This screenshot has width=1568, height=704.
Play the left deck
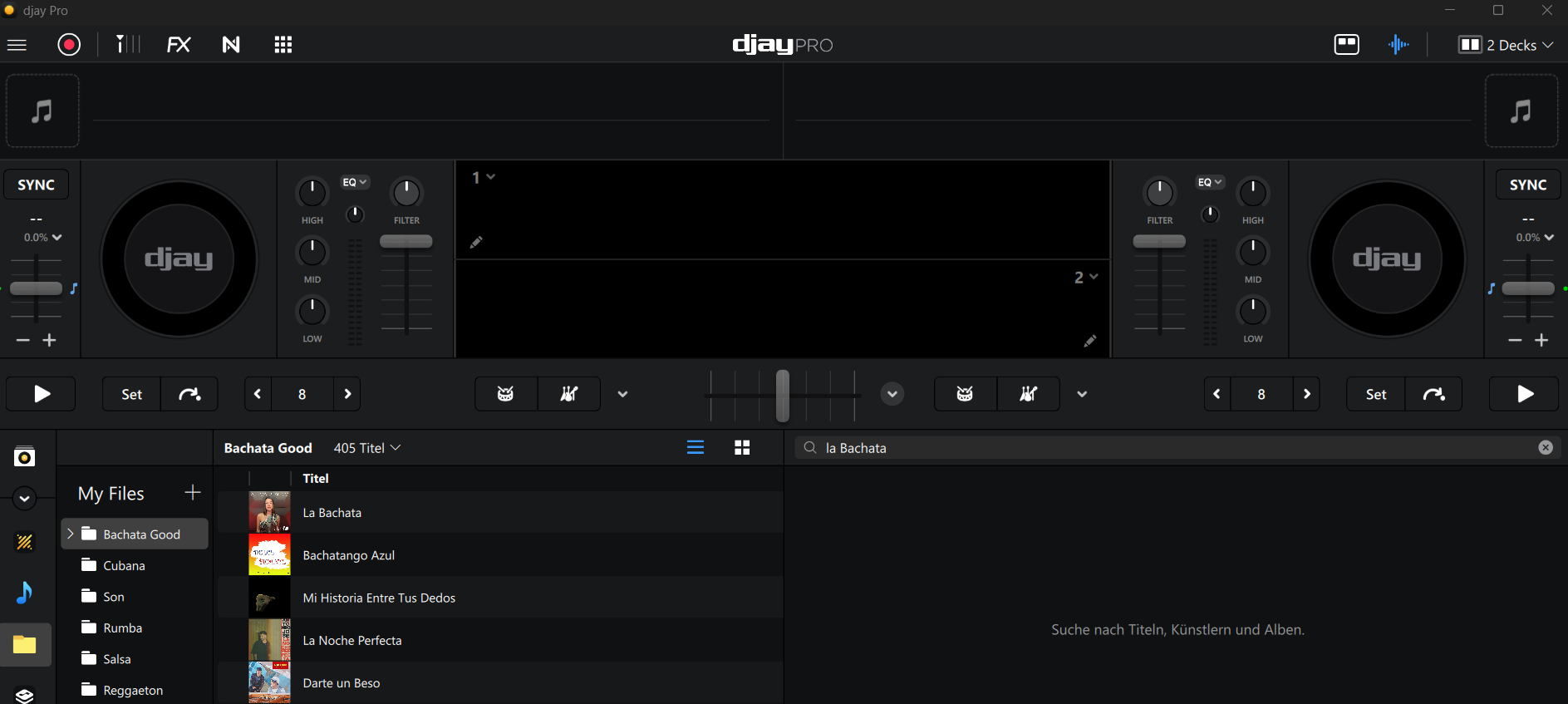pyautogui.click(x=41, y=394)
